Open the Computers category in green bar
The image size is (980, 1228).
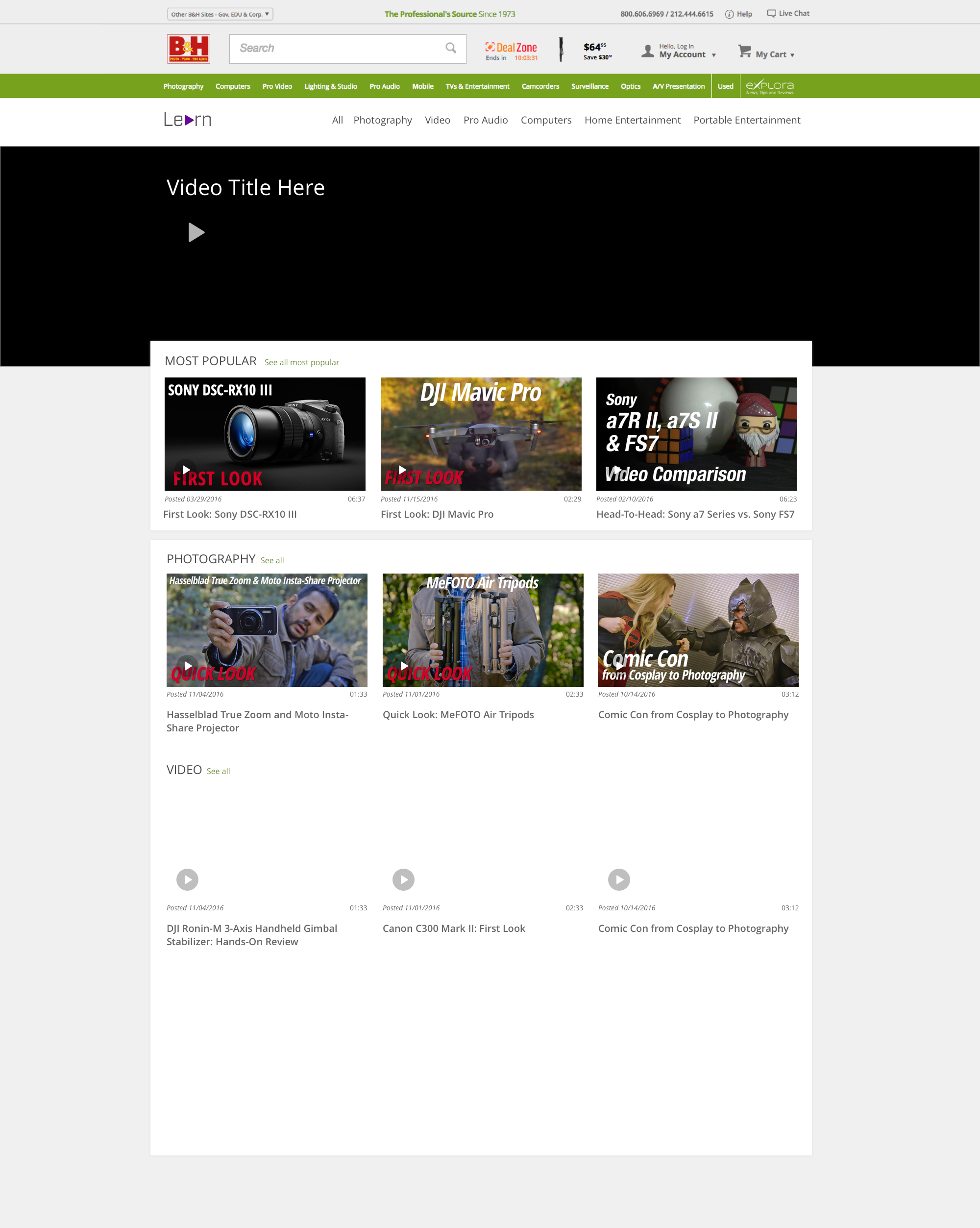(x=233, y=87)
